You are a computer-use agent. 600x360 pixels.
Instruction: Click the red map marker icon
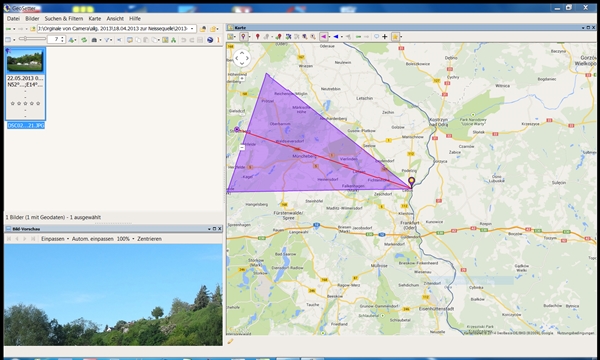[x=258, y=36]
